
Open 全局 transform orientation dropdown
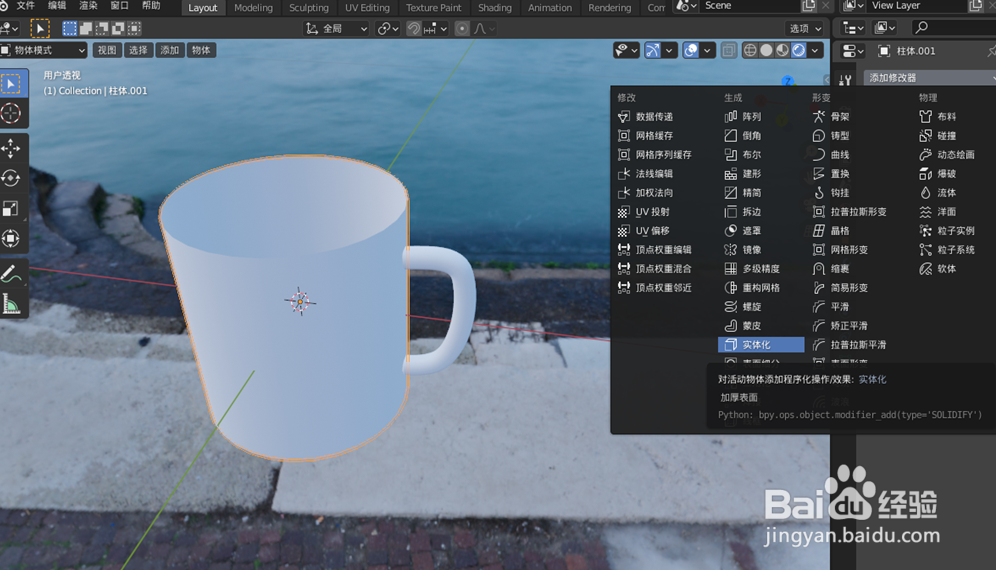click(x=337, y=29)
